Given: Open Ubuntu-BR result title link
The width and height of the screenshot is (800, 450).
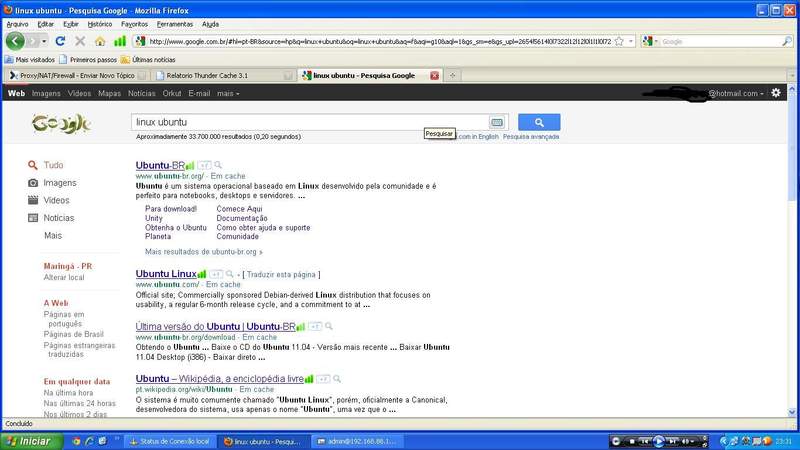Looking at the screenshot, I should (160, 165).
